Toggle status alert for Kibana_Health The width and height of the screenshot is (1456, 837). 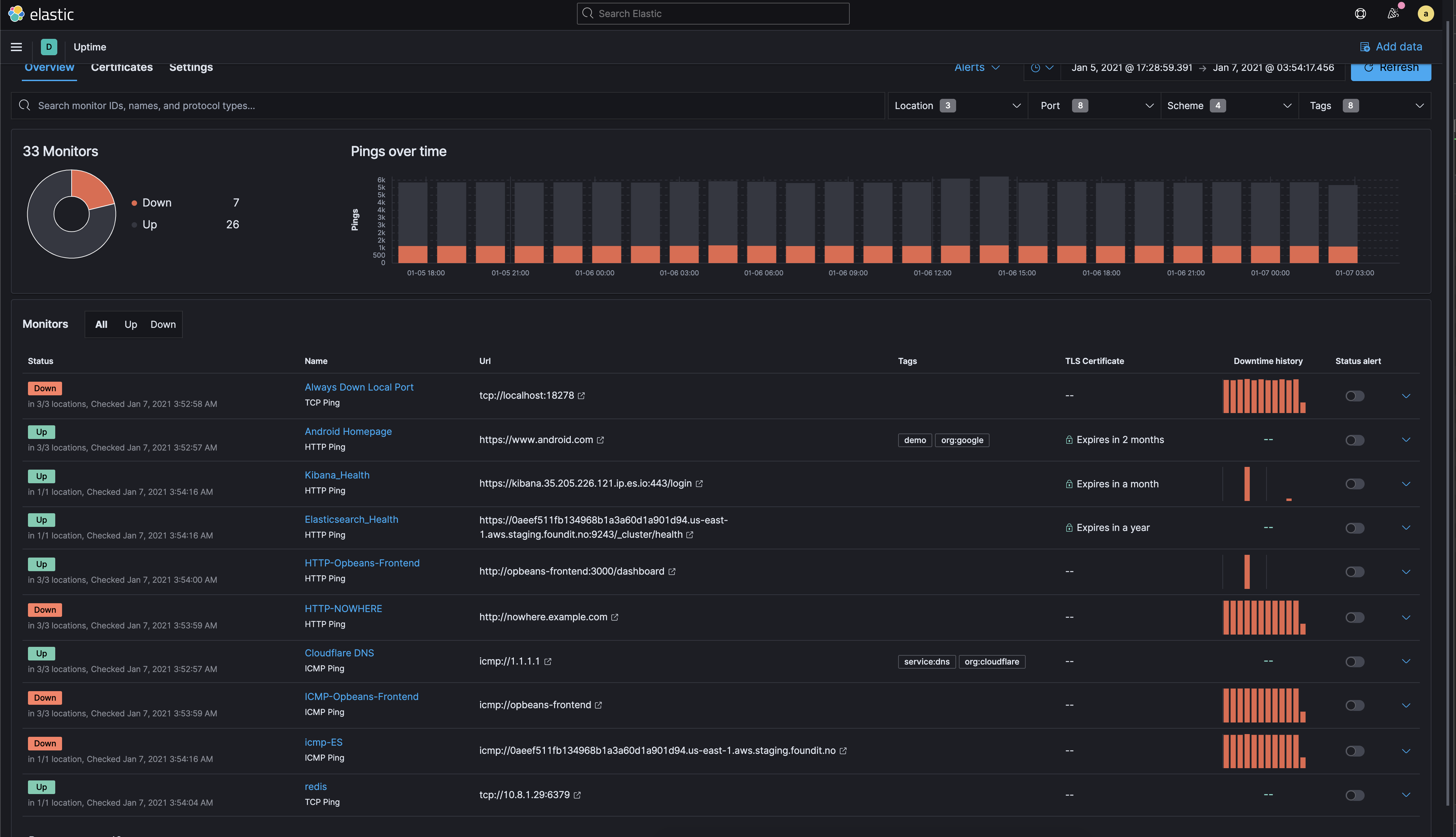[x=1355, y=484]
